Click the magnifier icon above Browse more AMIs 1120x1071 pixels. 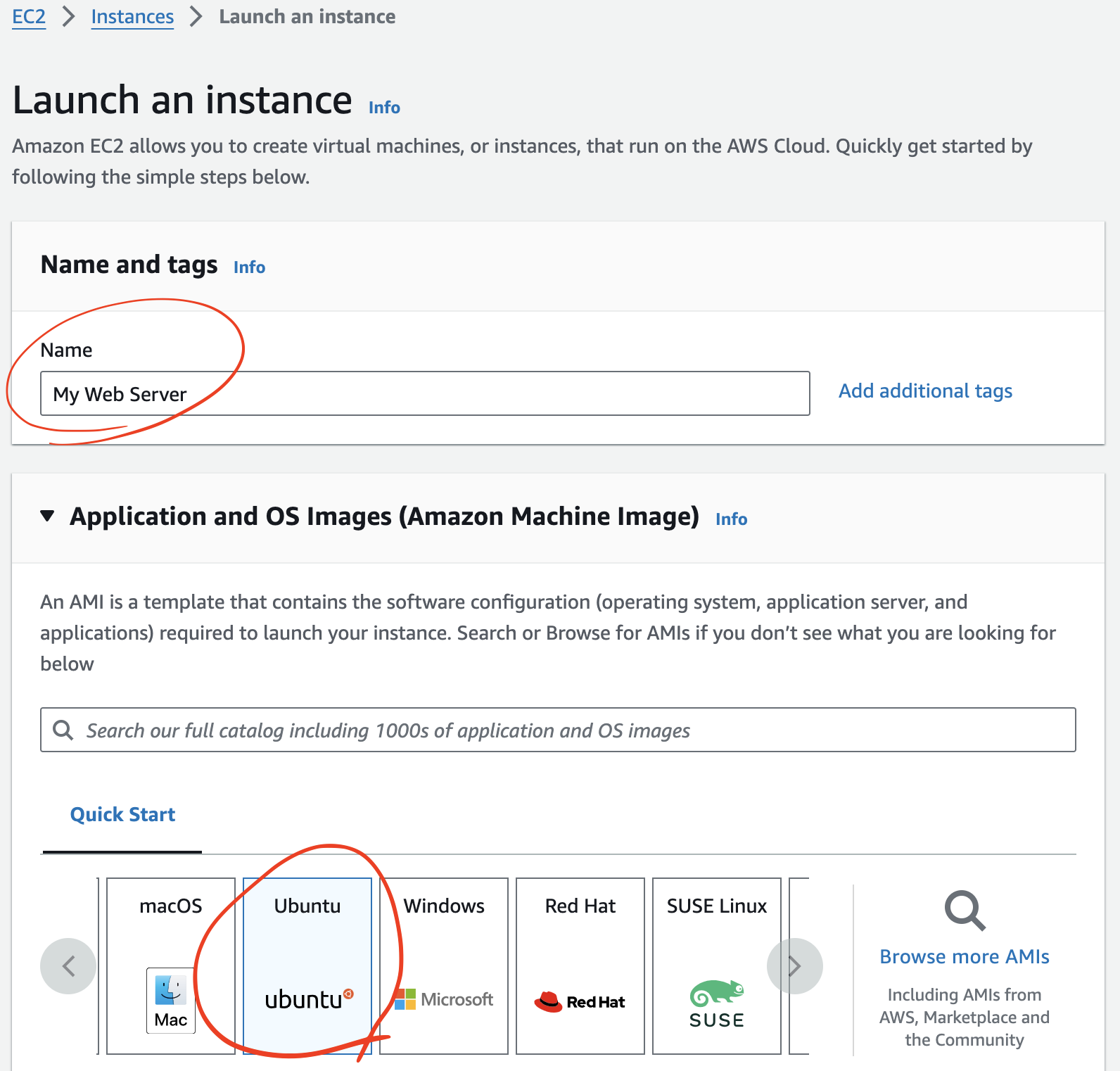coord(965,911)
